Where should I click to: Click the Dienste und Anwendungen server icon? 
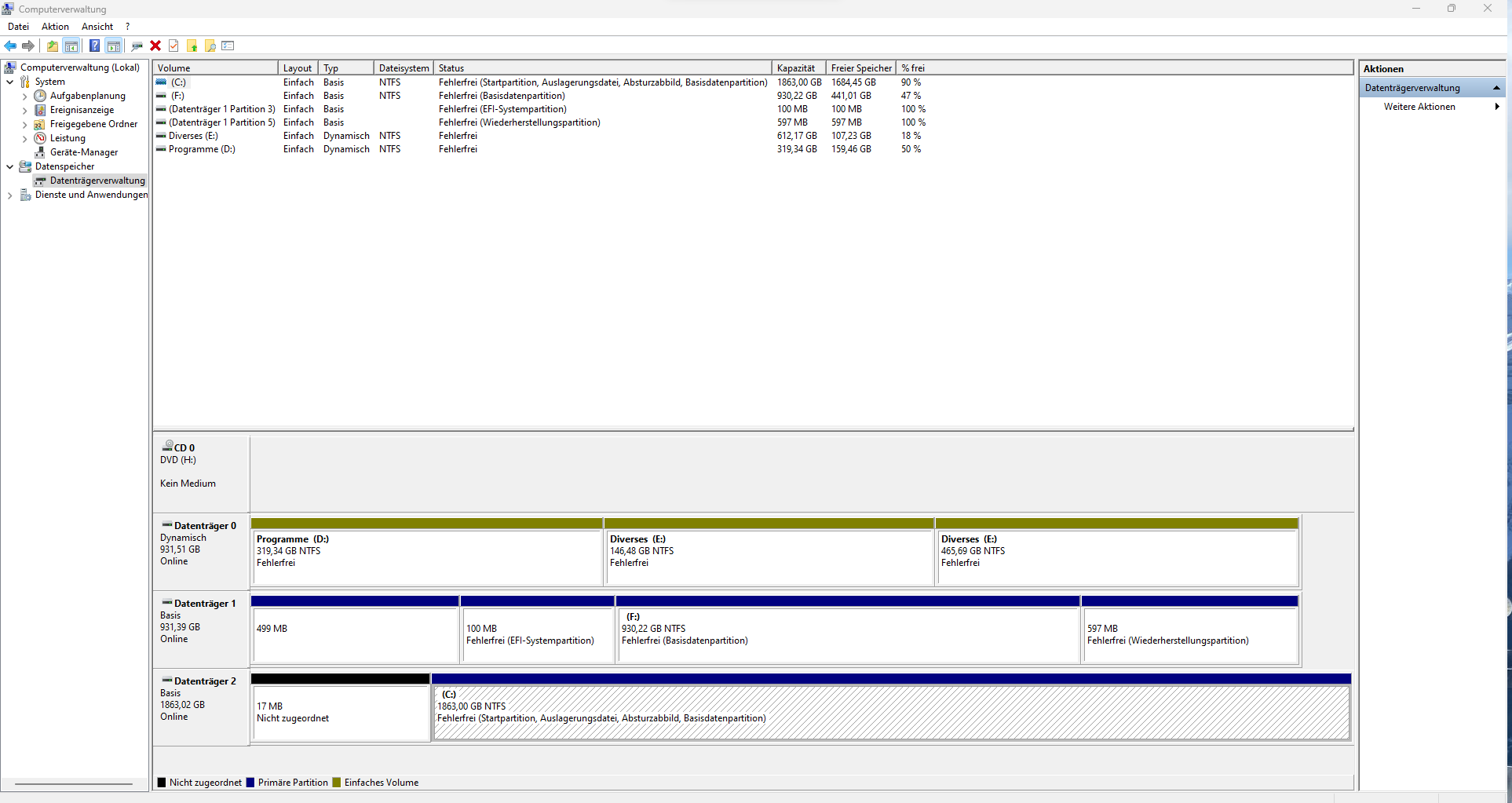[x=25, y=195]
